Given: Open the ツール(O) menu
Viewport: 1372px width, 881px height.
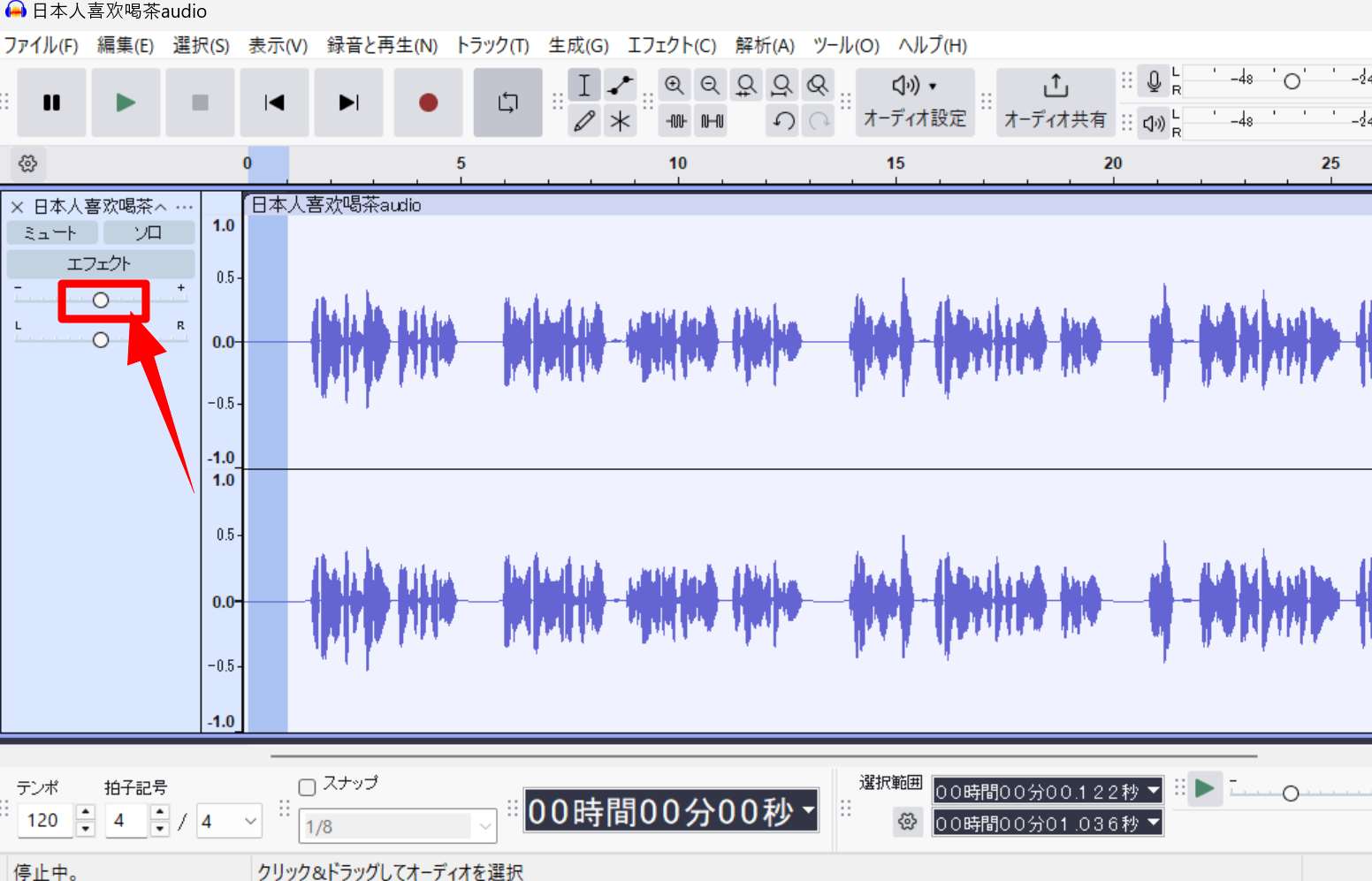Looking at the screenshot, I should 846,45.
